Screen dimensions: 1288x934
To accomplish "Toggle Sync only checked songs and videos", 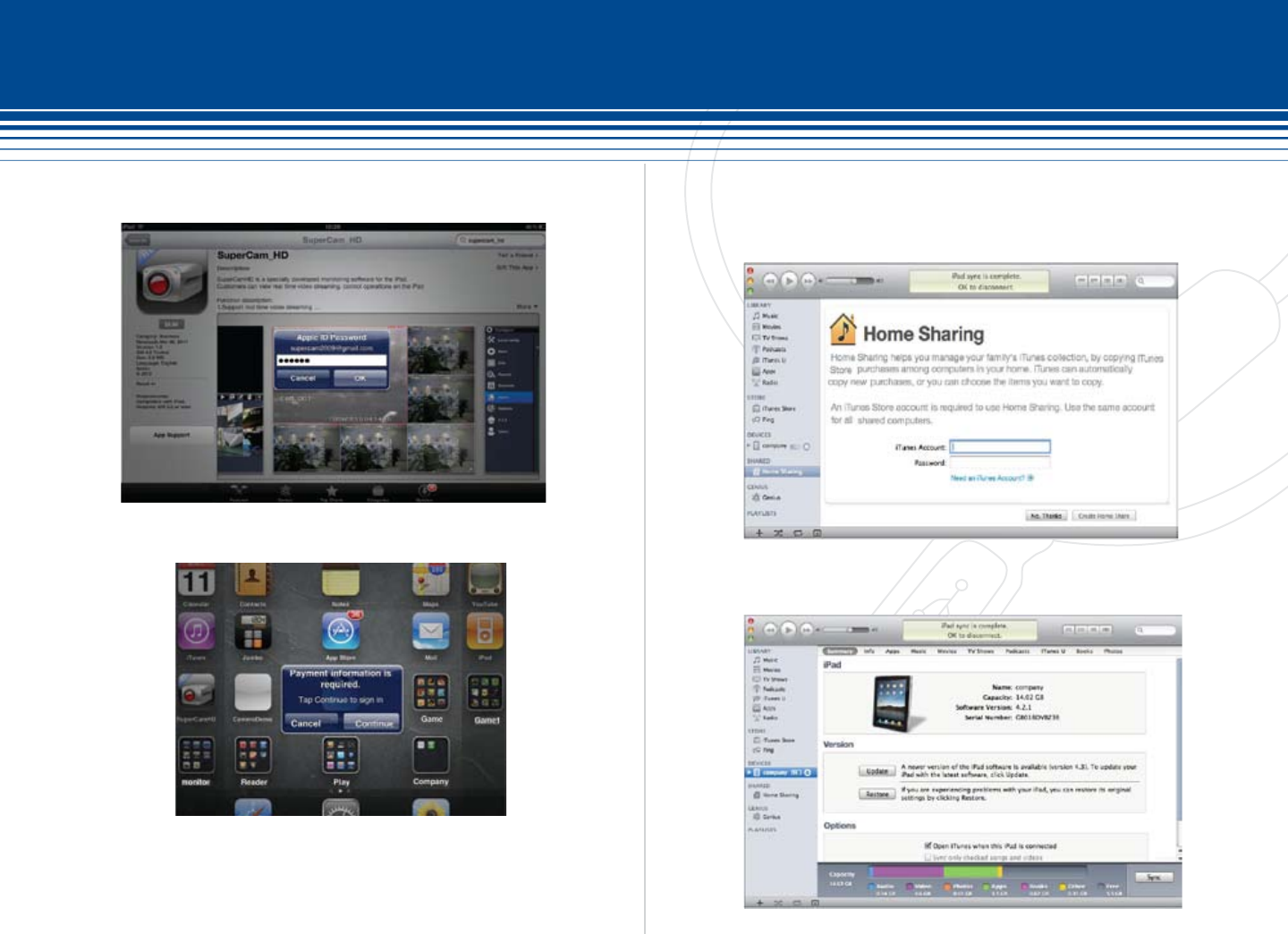I will [928, 857].
